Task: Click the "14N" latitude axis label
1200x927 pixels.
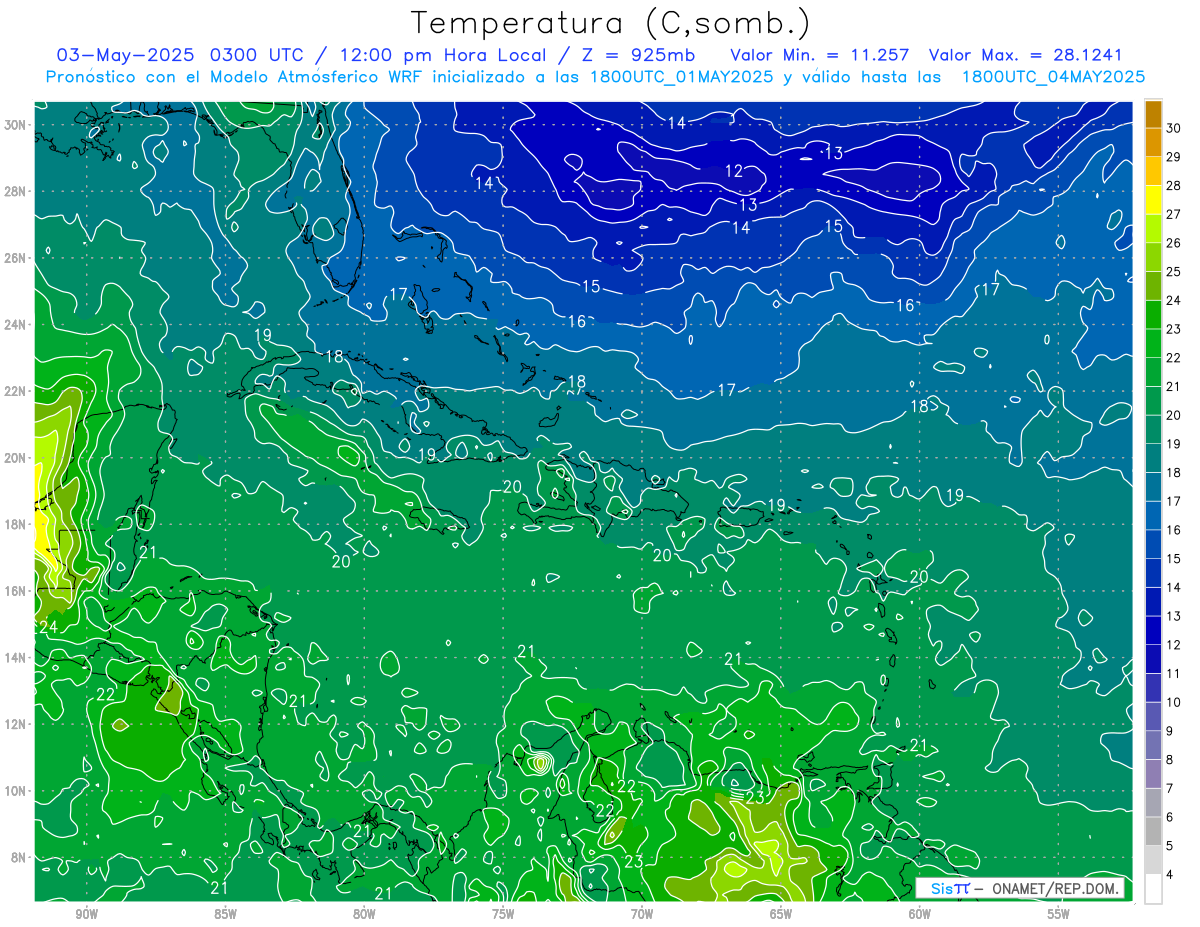Action: pos(15,658)
